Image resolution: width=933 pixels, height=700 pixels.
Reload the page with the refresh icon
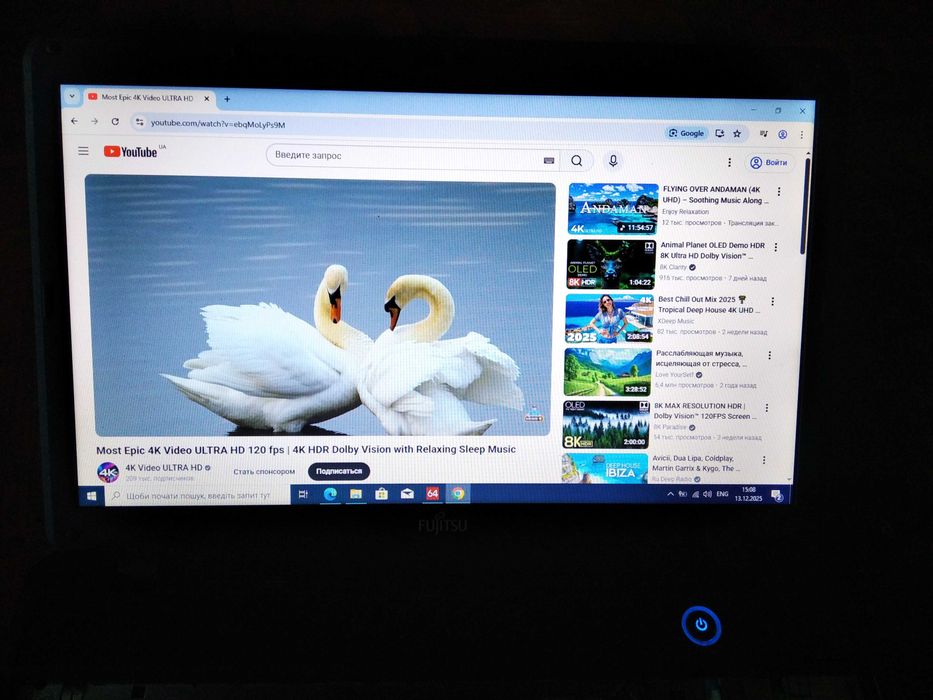tap(115, 121)
